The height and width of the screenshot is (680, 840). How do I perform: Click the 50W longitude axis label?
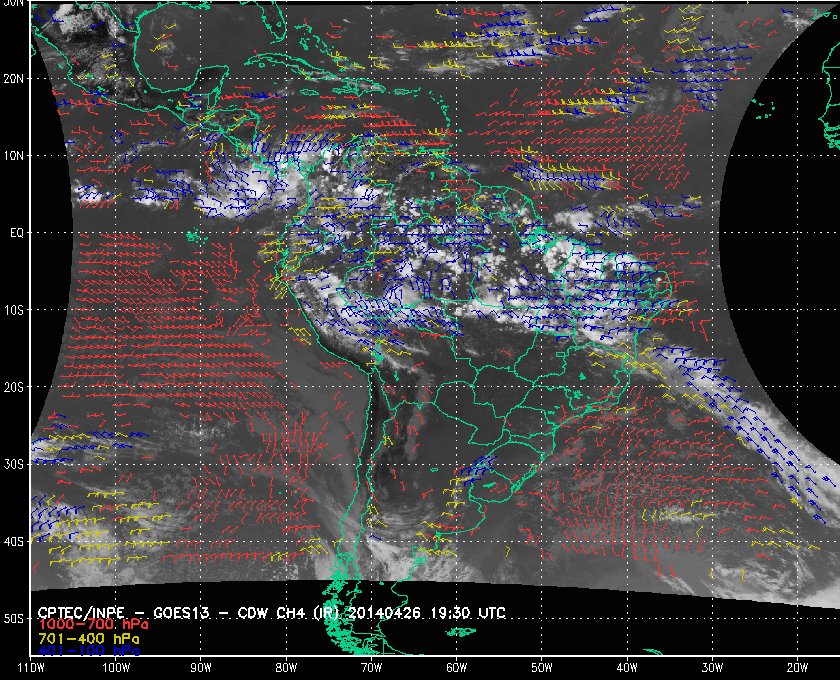pyautogui.click(x=541, y=667)
